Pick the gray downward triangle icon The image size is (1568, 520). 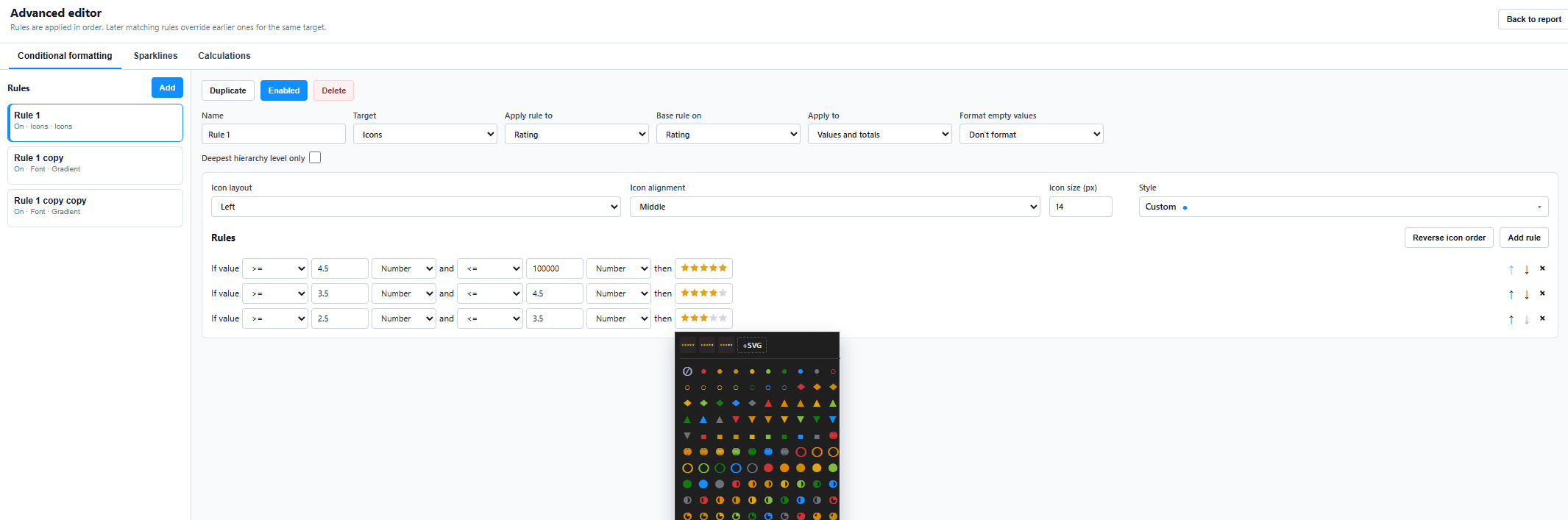[687, 435]
